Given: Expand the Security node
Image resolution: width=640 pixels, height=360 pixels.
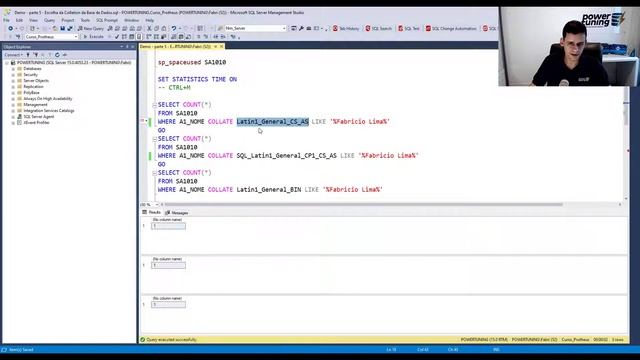Looking at the screenshot, I should pyautogui.click(x=13, y=75).
